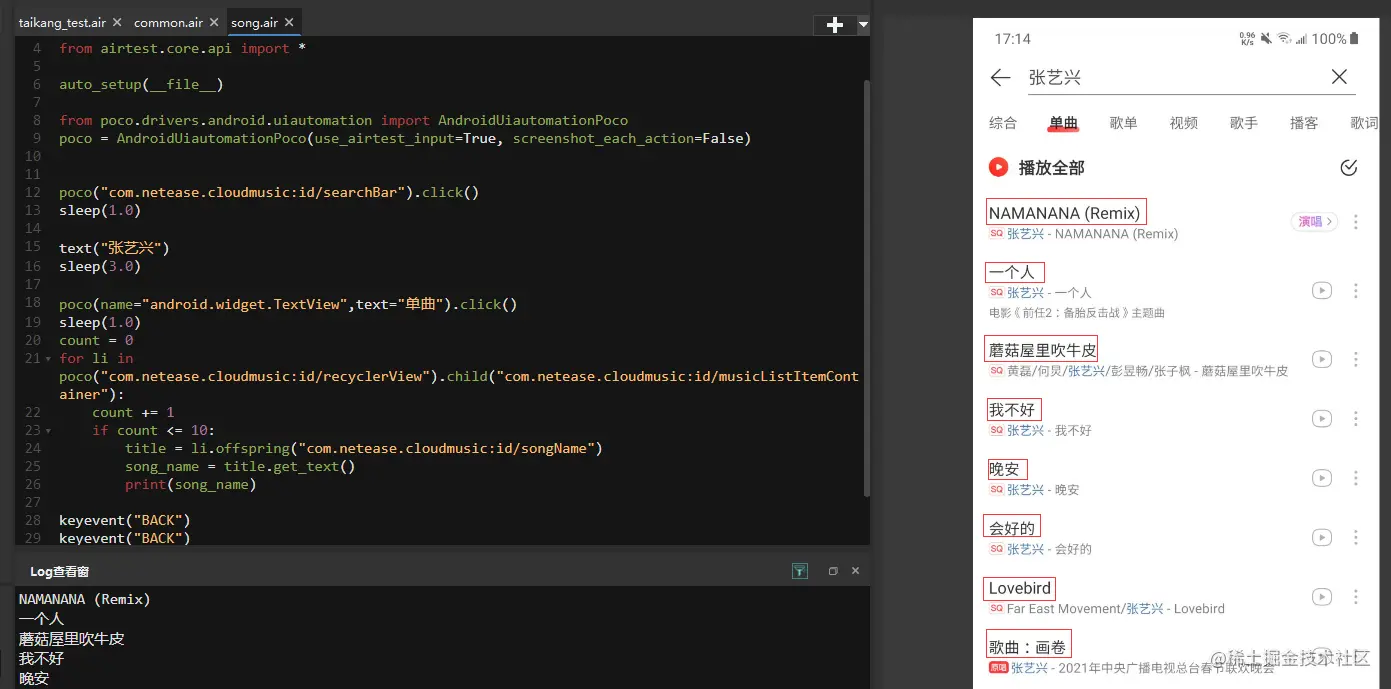This screenshot has width=1391, height=689.
Task: Tap the multi-select checkmark icon beside 播放全部
Action: point(1348,167)
